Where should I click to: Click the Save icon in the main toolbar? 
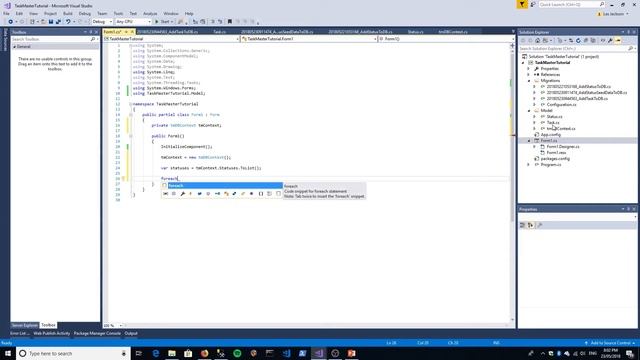[x=51, y=22]
